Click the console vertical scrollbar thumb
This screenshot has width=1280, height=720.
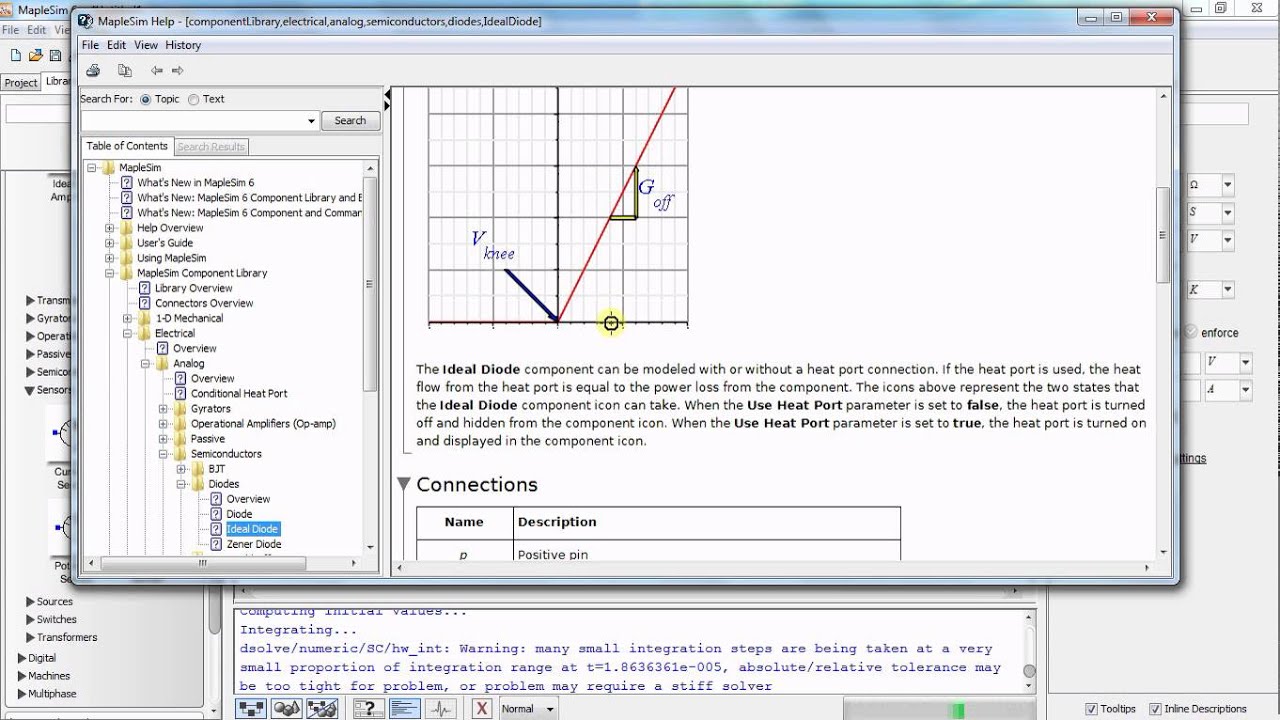[1029, 671]
